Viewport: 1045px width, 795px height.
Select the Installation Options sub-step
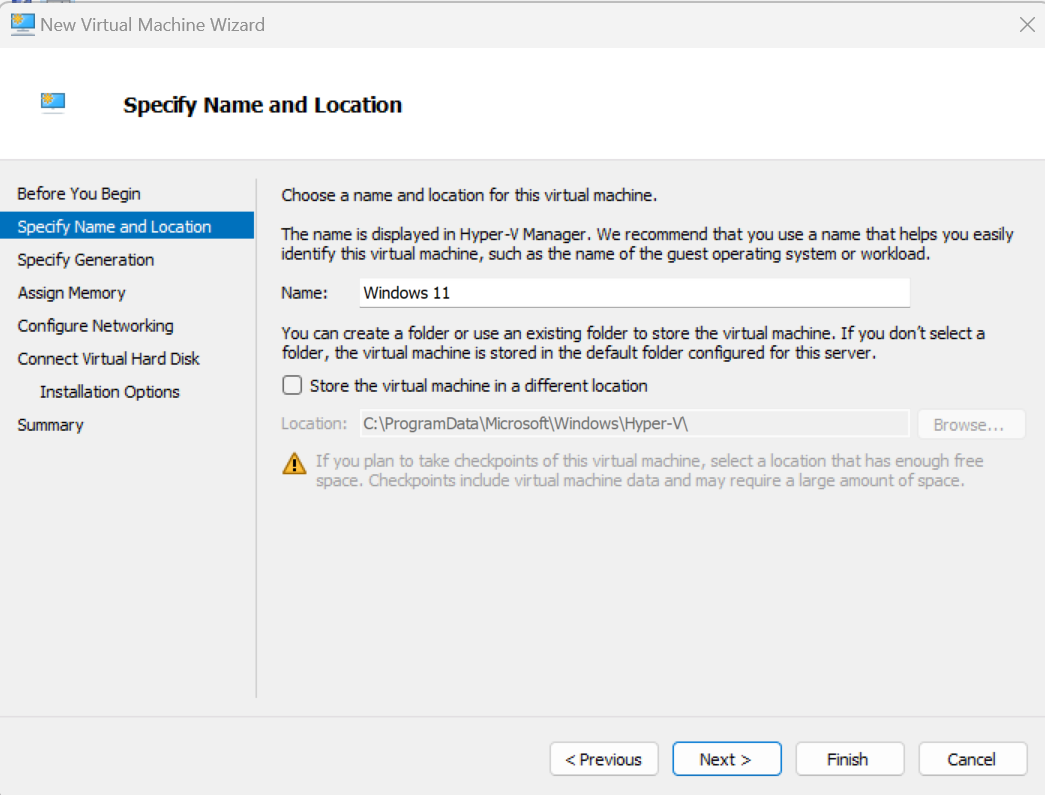coord(110,392)
